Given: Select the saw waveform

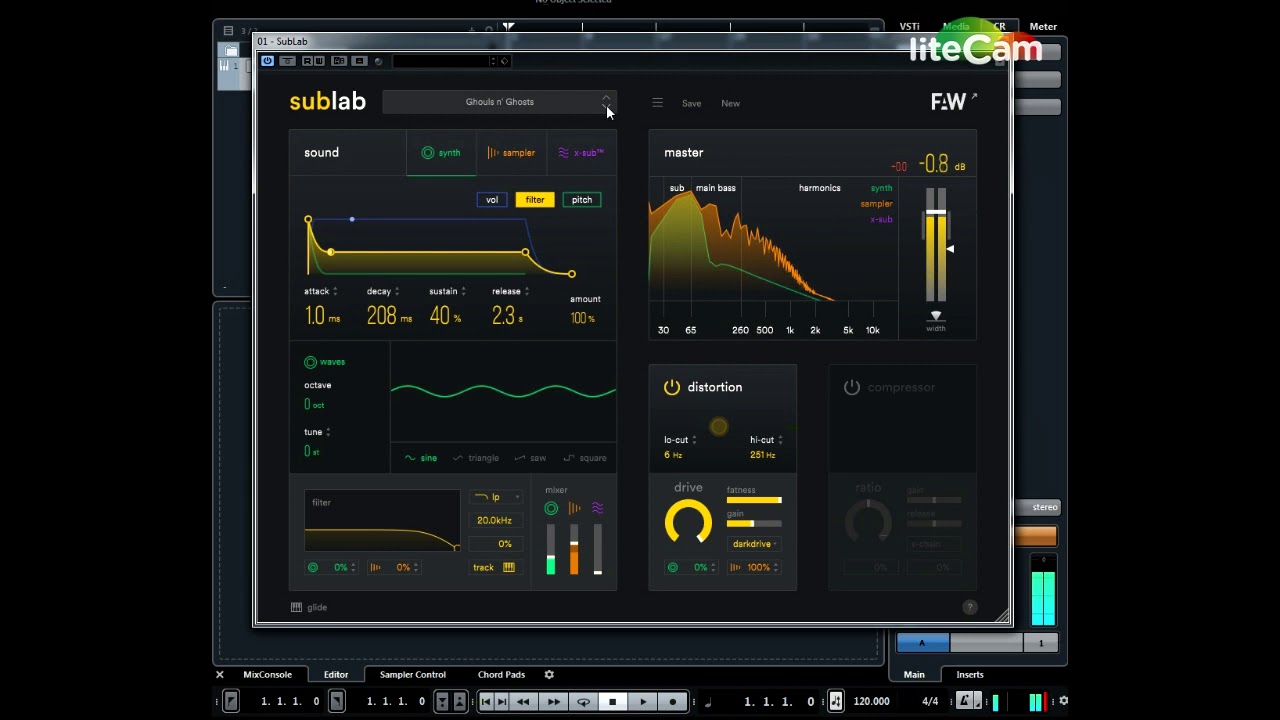Looking at the screenshot, I should [x=530, y=458].
